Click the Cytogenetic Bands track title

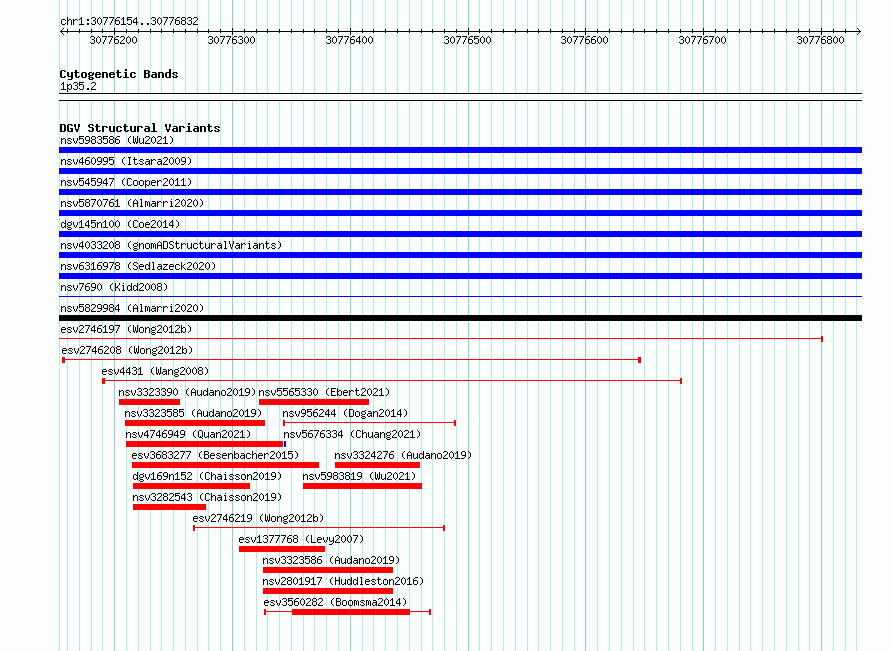tap(119, 74)
